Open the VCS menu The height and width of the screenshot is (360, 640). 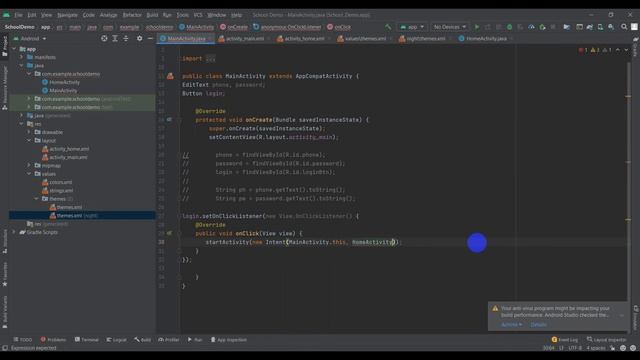[x=198, y=15]
